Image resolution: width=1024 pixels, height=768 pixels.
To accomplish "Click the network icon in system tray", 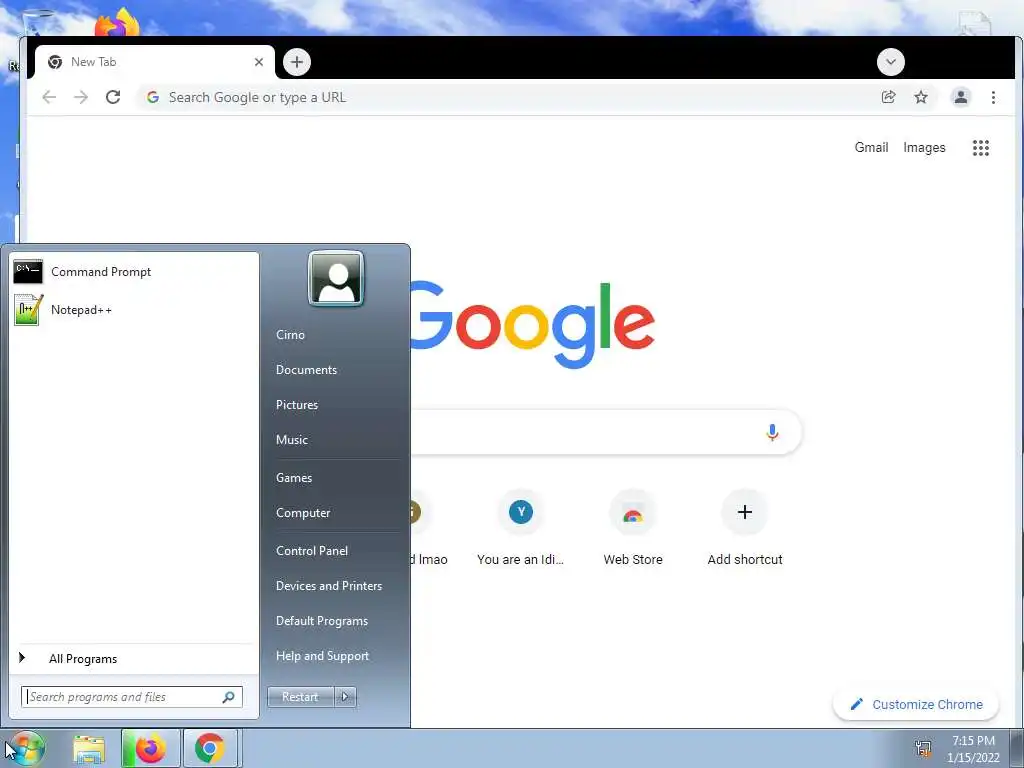I will click(x=923, y=749).
